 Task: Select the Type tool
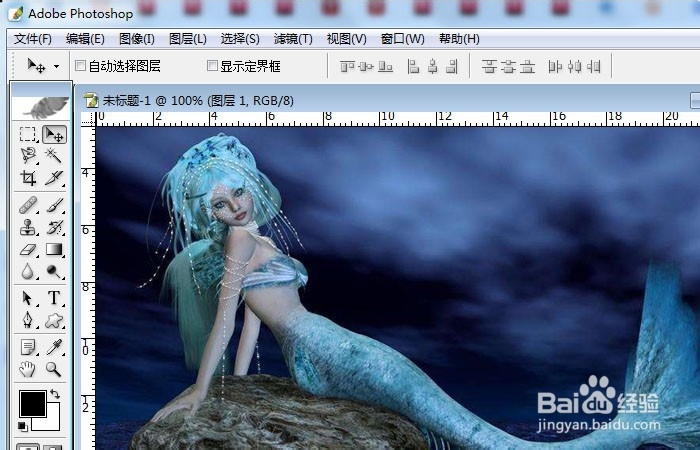coord(54,298)
